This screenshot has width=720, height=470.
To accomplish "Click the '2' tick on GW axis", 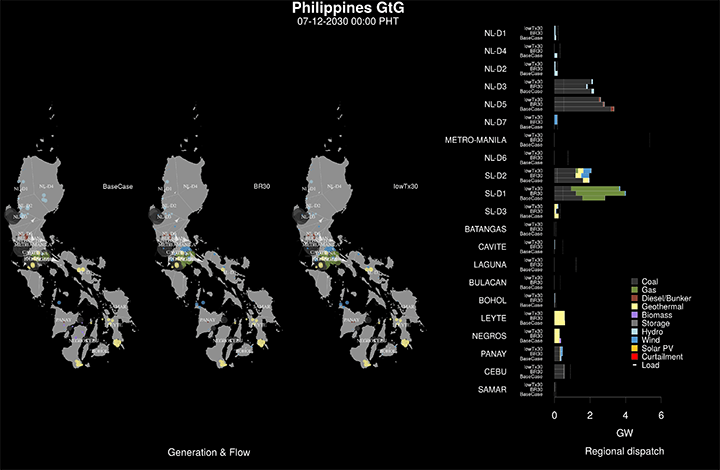I will 590,415.
